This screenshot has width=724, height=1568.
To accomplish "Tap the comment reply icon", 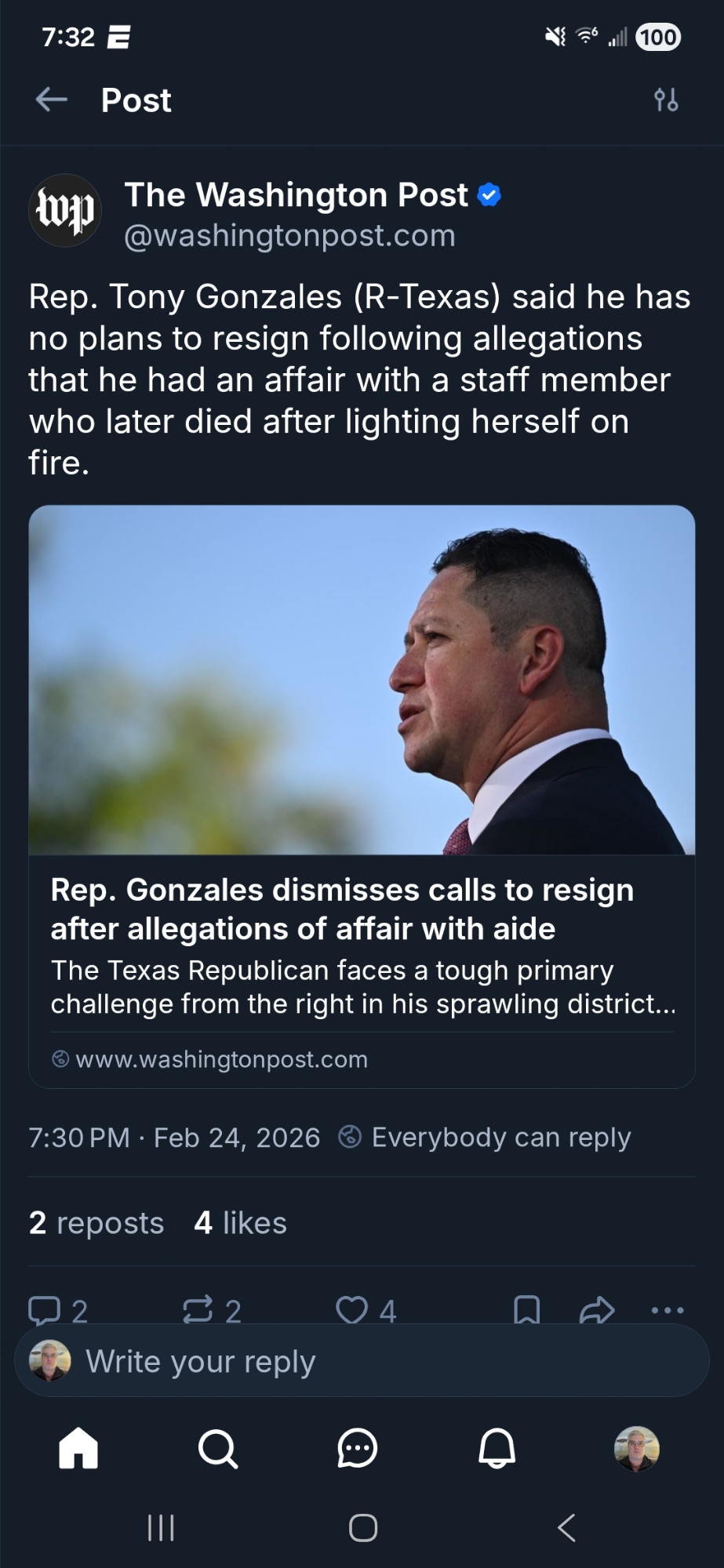I will [x=45, y=1308].
